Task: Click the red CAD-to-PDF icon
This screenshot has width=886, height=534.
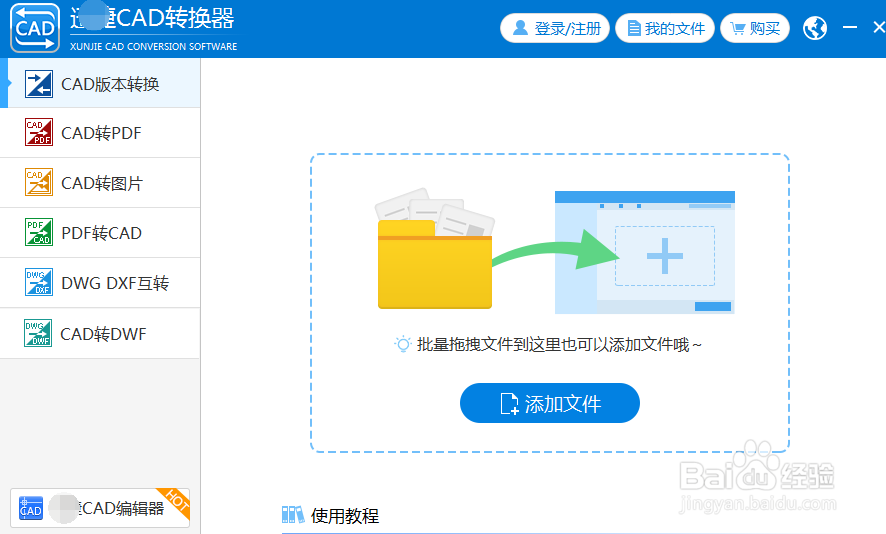Action: click(39, 132)
